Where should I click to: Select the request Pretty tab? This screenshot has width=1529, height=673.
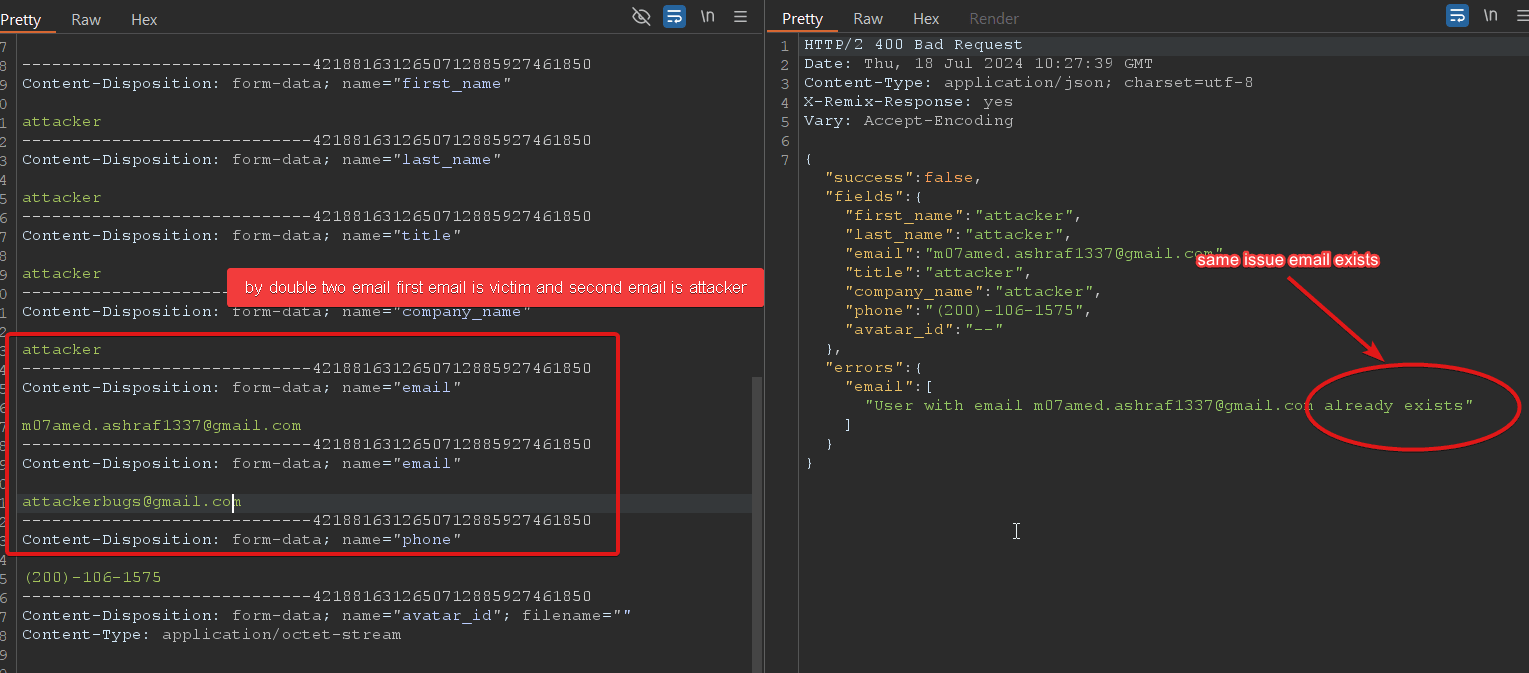pyautogui.click(x=20, y=19)
